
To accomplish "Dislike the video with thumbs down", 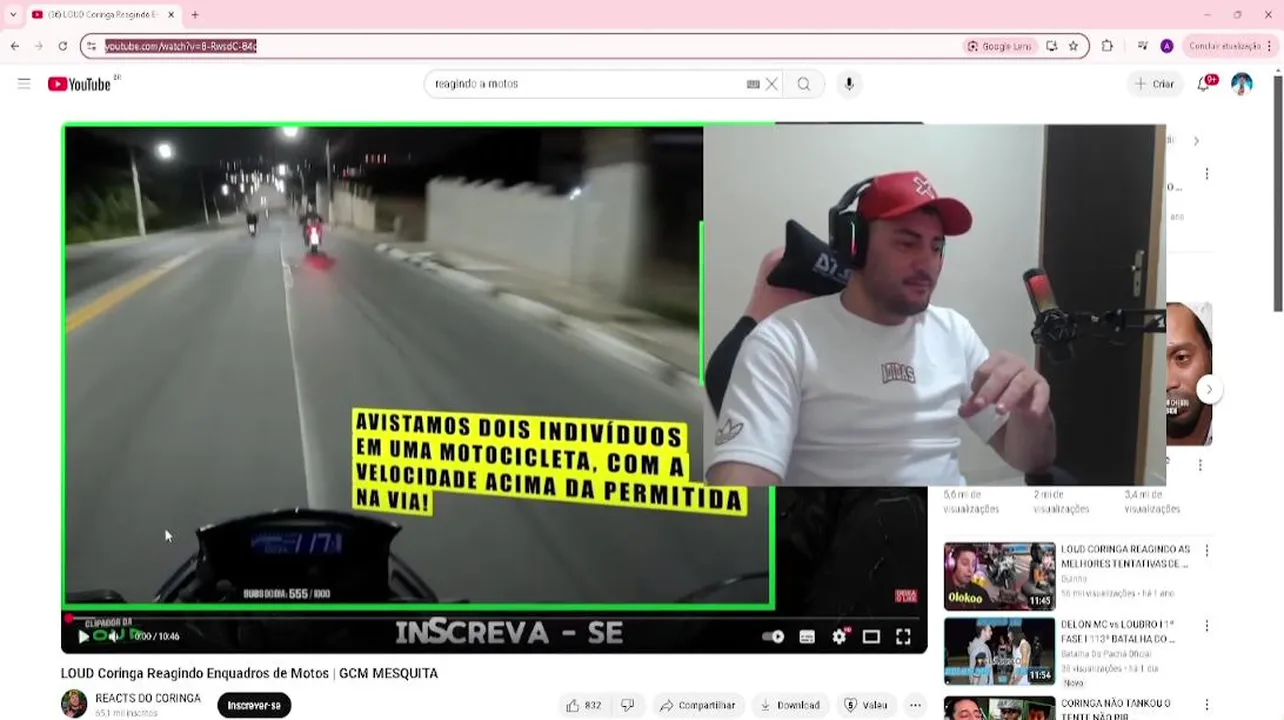I will coord(627,705).
